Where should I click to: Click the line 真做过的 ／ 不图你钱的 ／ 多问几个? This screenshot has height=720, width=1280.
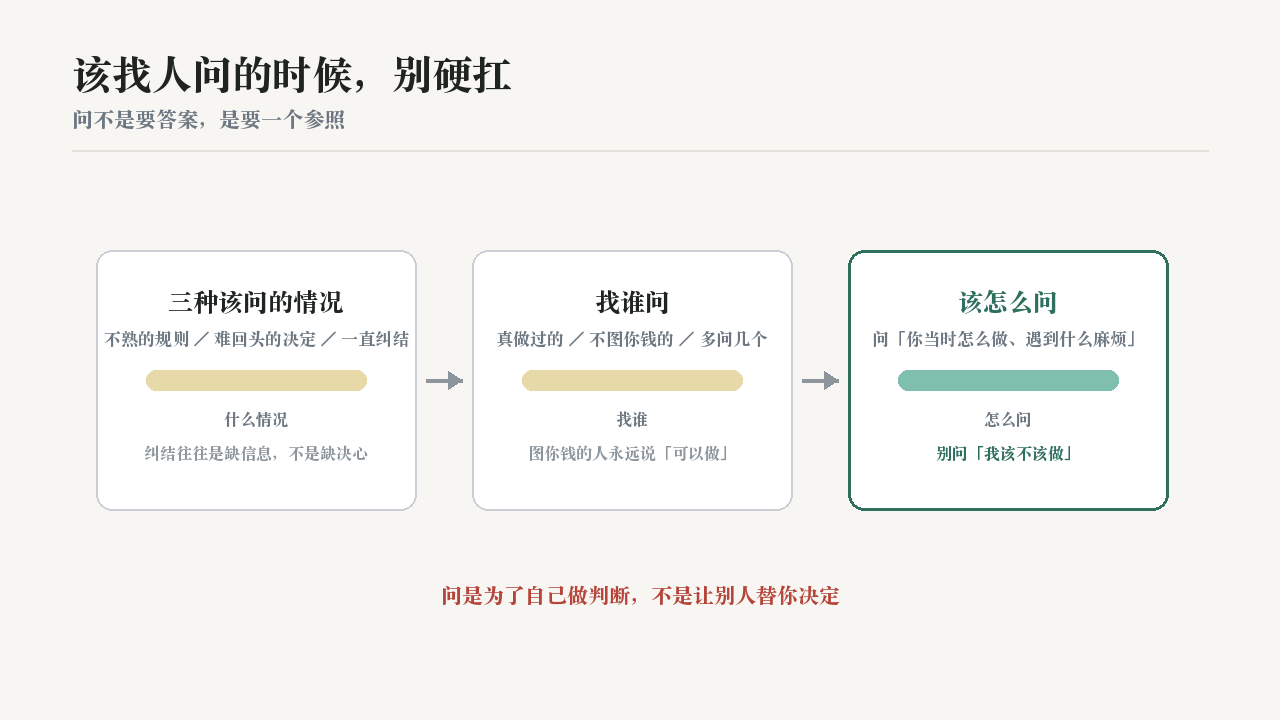(x=632, y=339)
